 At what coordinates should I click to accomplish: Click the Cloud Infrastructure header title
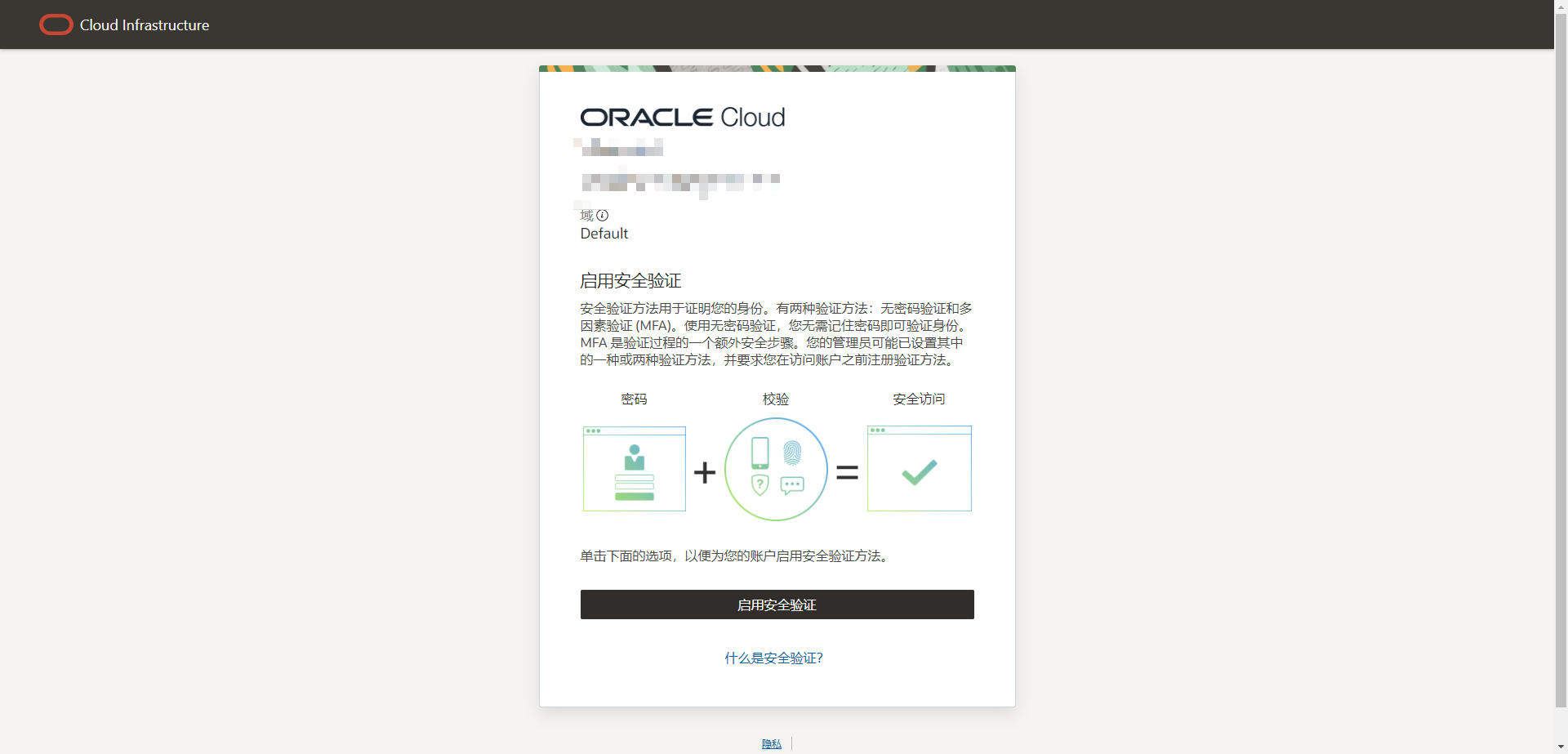145,25
